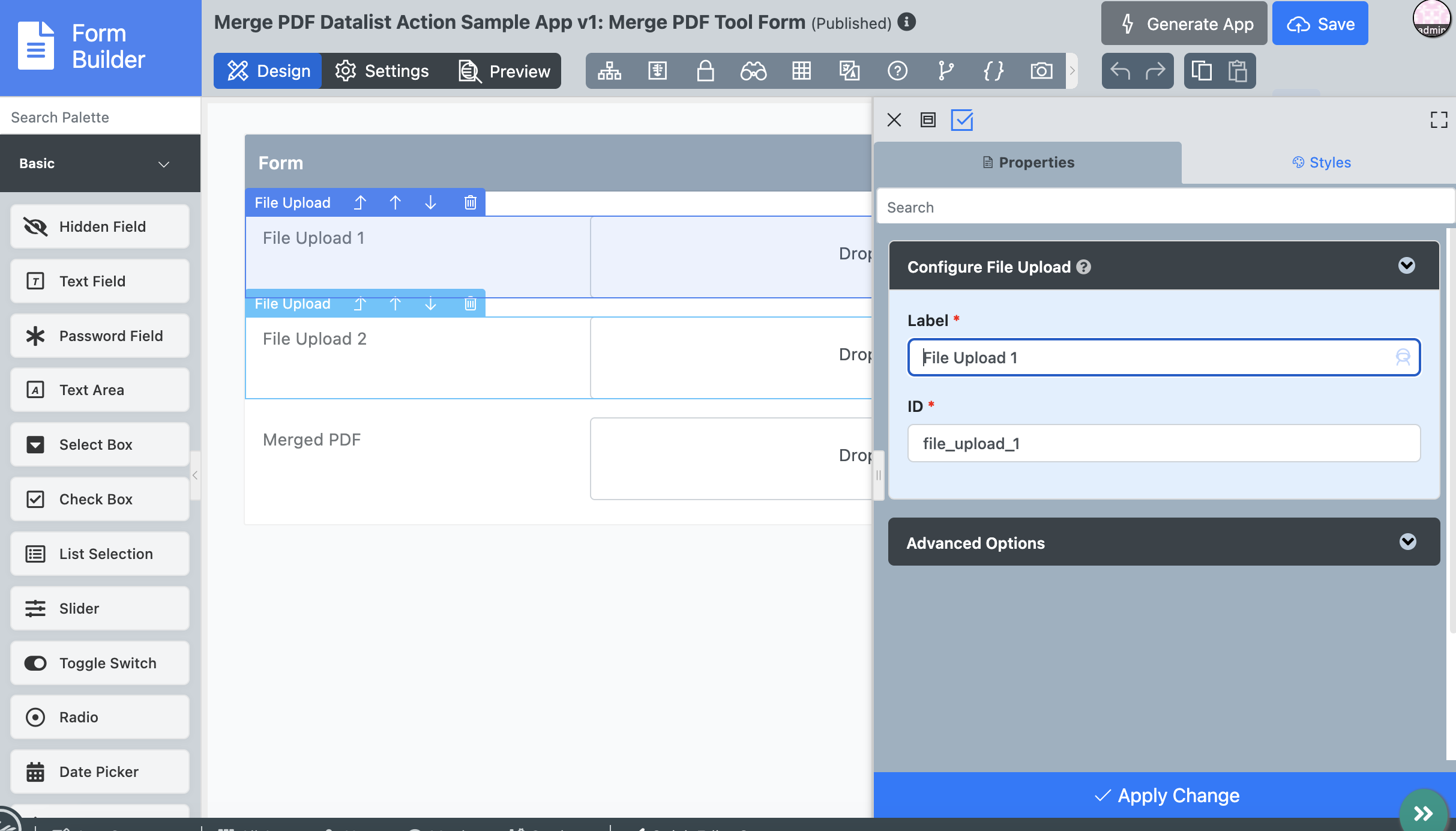The image size is (1456, 831).
Task: Open the Settings tab
Action: pos(382,71)
